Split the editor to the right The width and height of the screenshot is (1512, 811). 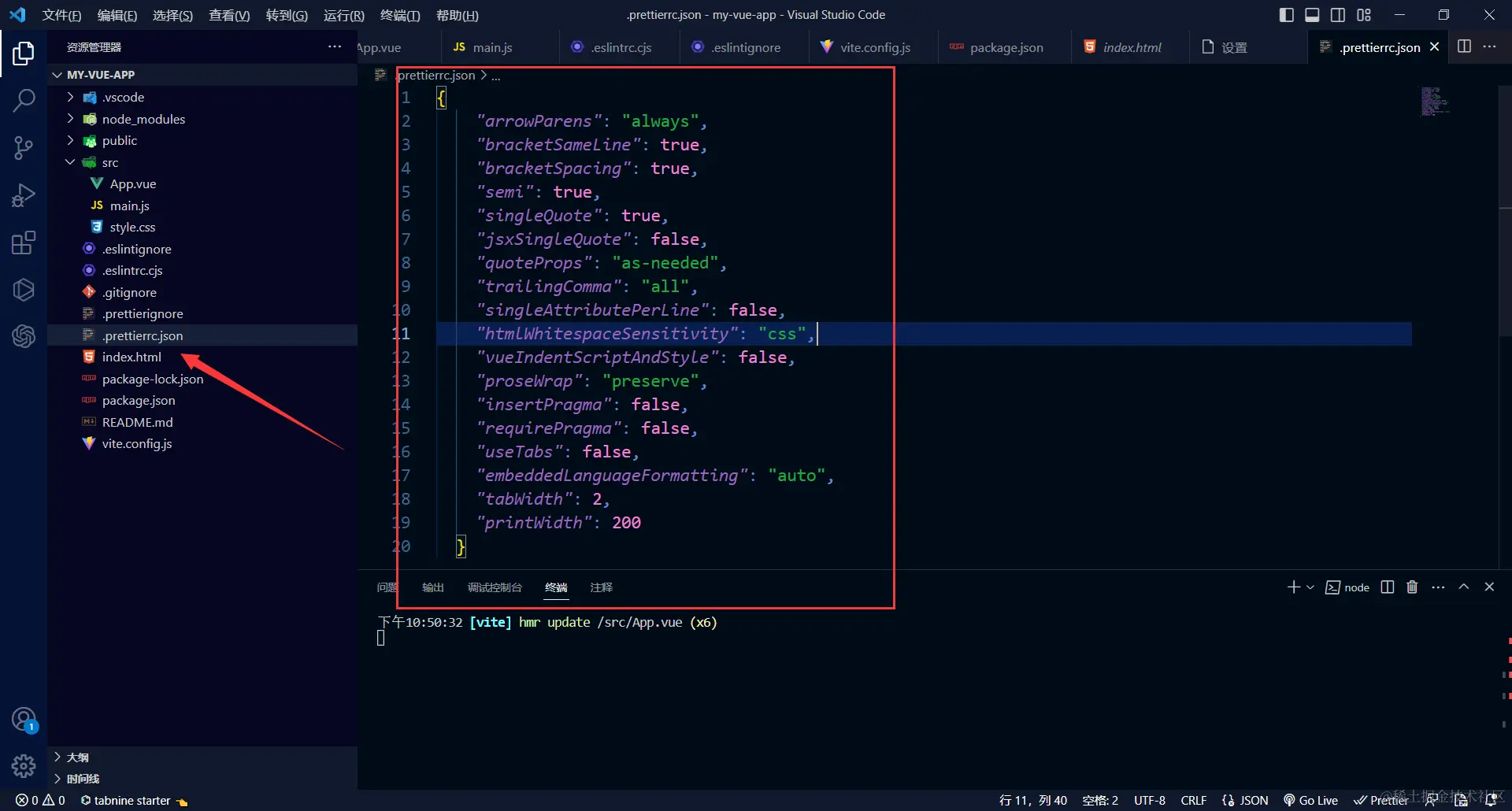tap(1464, 46)
